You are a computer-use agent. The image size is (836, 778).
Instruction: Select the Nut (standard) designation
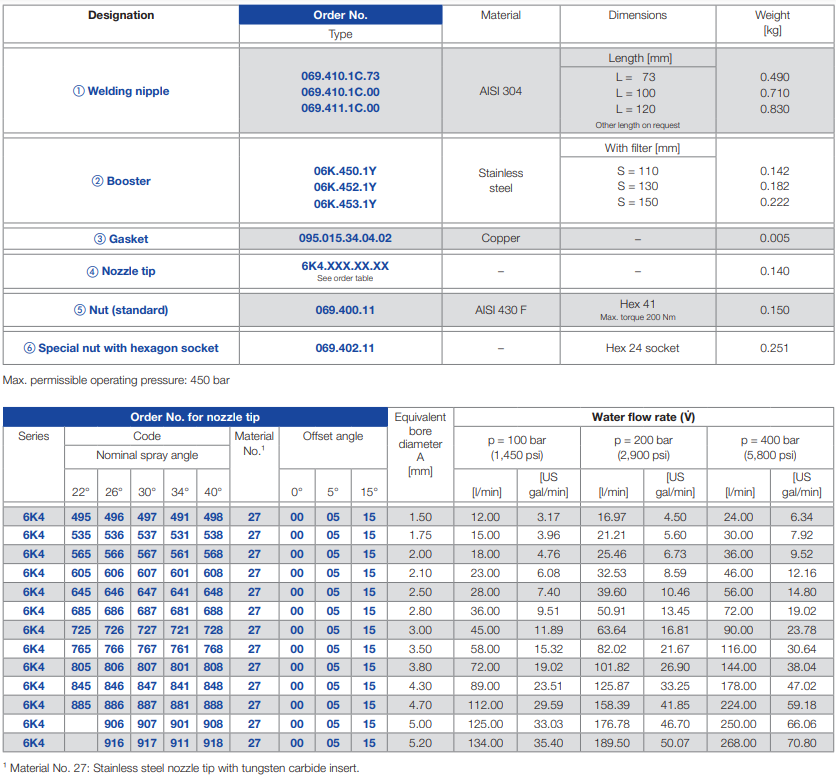point(121,310)
